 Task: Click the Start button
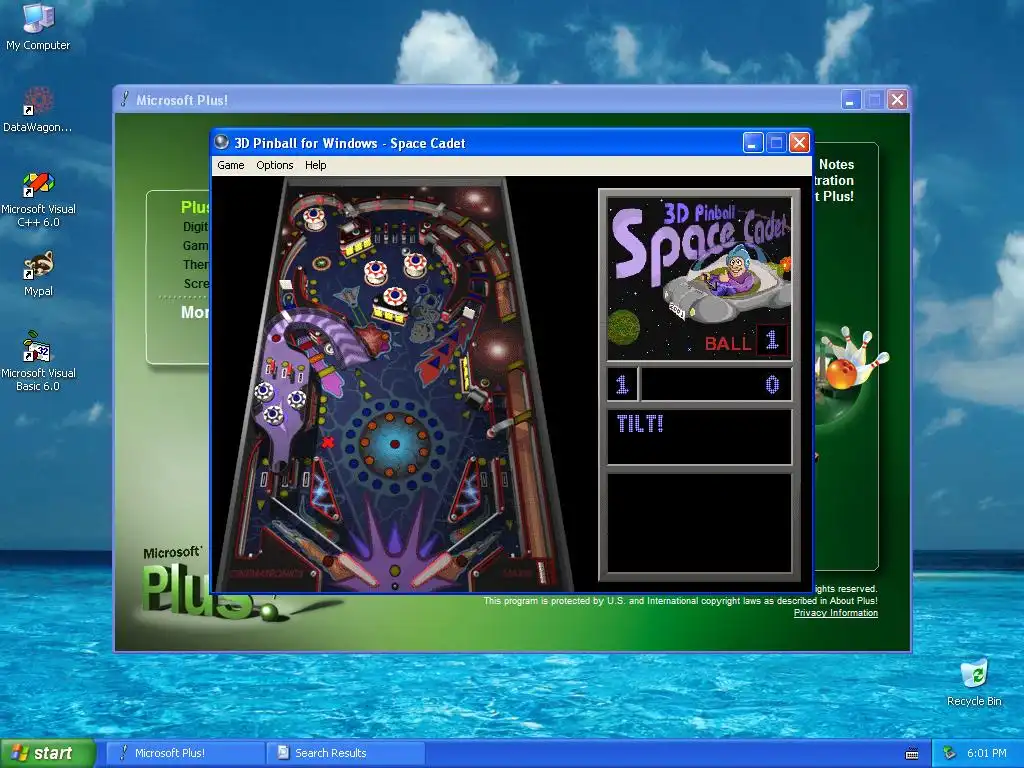click(47, 753)
